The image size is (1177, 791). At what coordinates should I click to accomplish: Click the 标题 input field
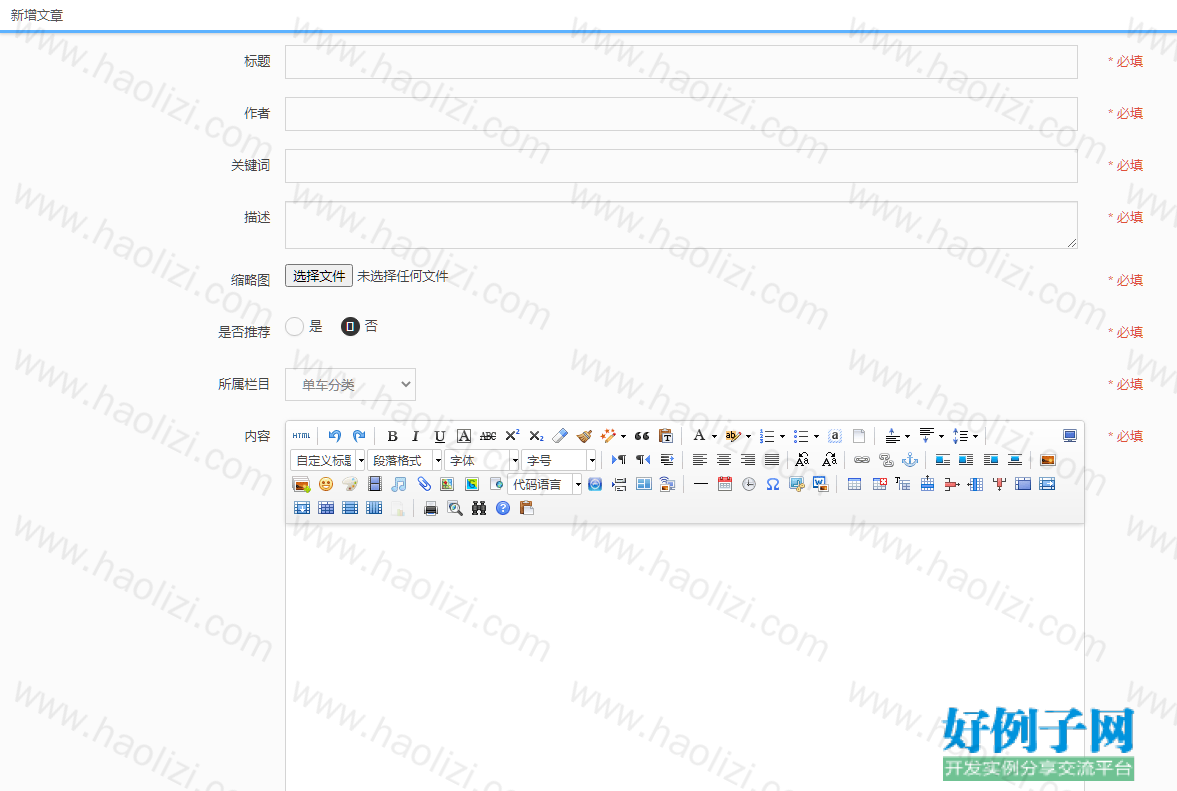[x=682, y=62]
